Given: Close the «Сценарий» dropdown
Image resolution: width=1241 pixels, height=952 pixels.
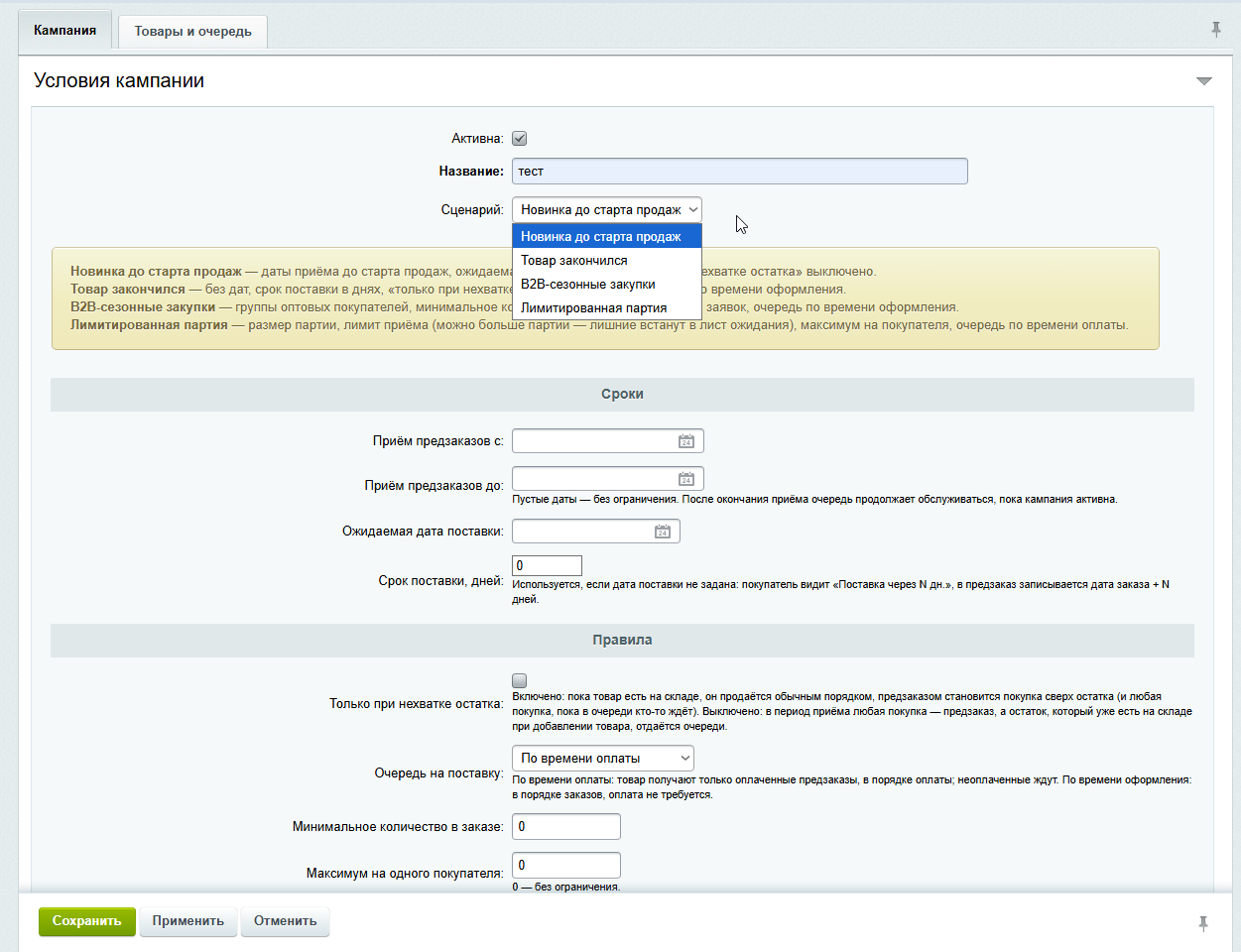Looking at the screenshot, I should coord(607,210).
